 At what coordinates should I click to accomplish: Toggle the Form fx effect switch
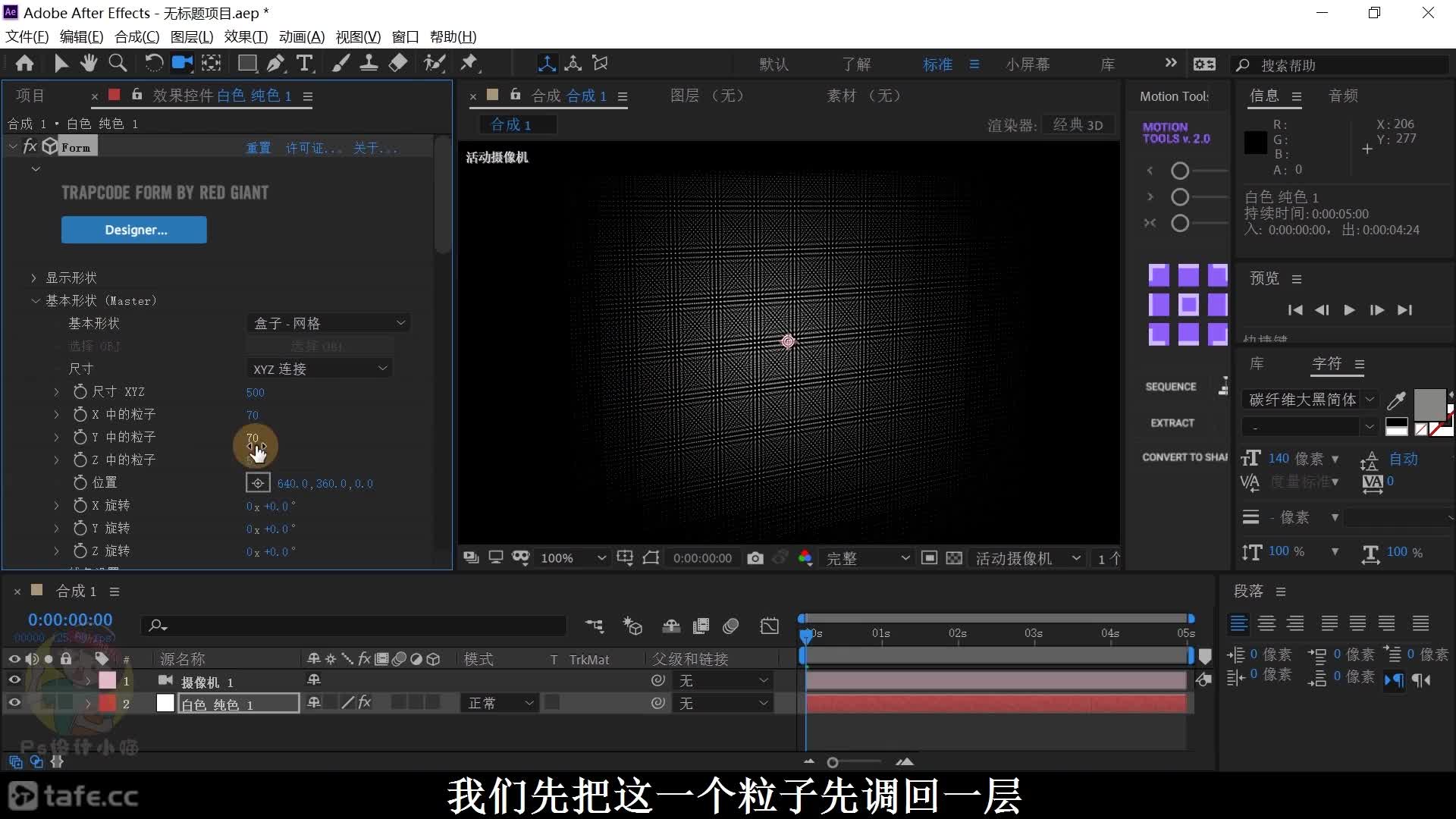(x=30, y=146)
